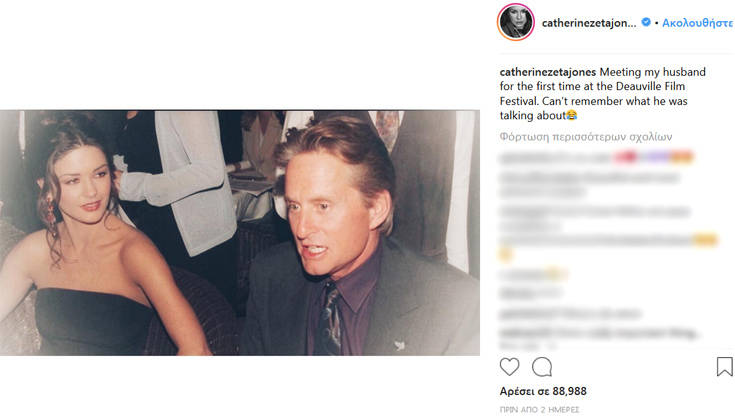
Task: View likers via Αρέσει σε 88,988
Action: click(x=543, y=391)
